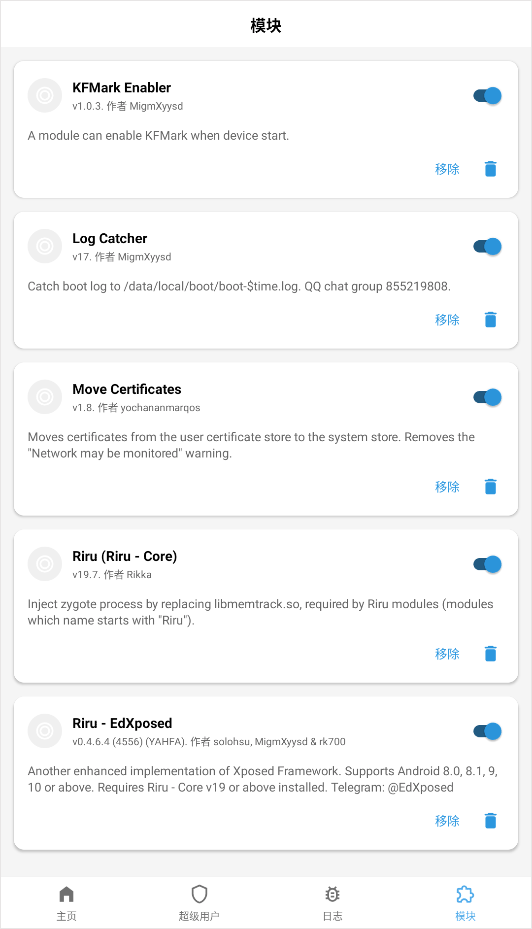Tap trash icon for Move Certificates

coord(491,487)
